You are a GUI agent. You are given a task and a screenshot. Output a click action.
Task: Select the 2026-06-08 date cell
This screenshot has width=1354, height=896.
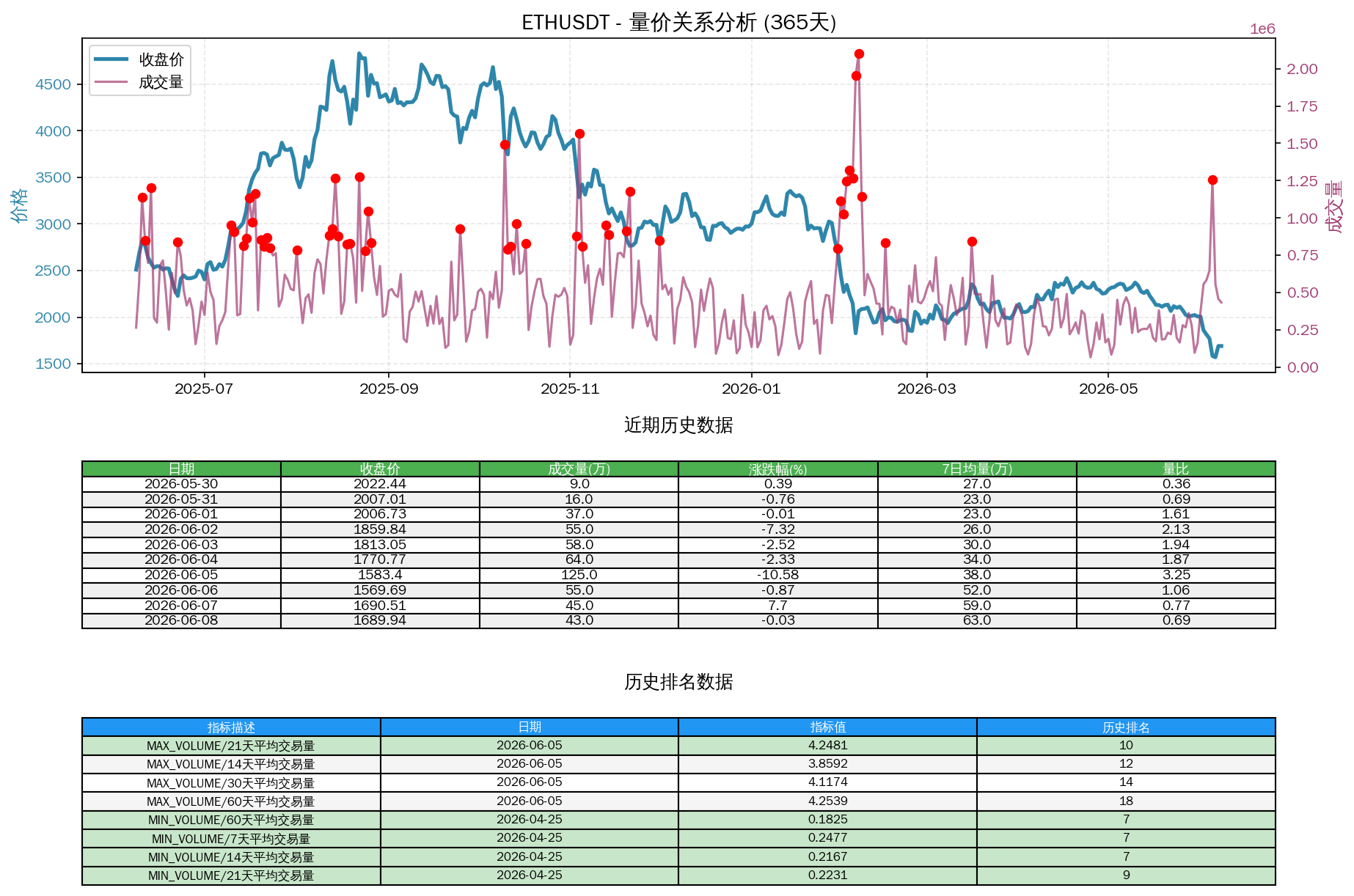click(181, 620)
